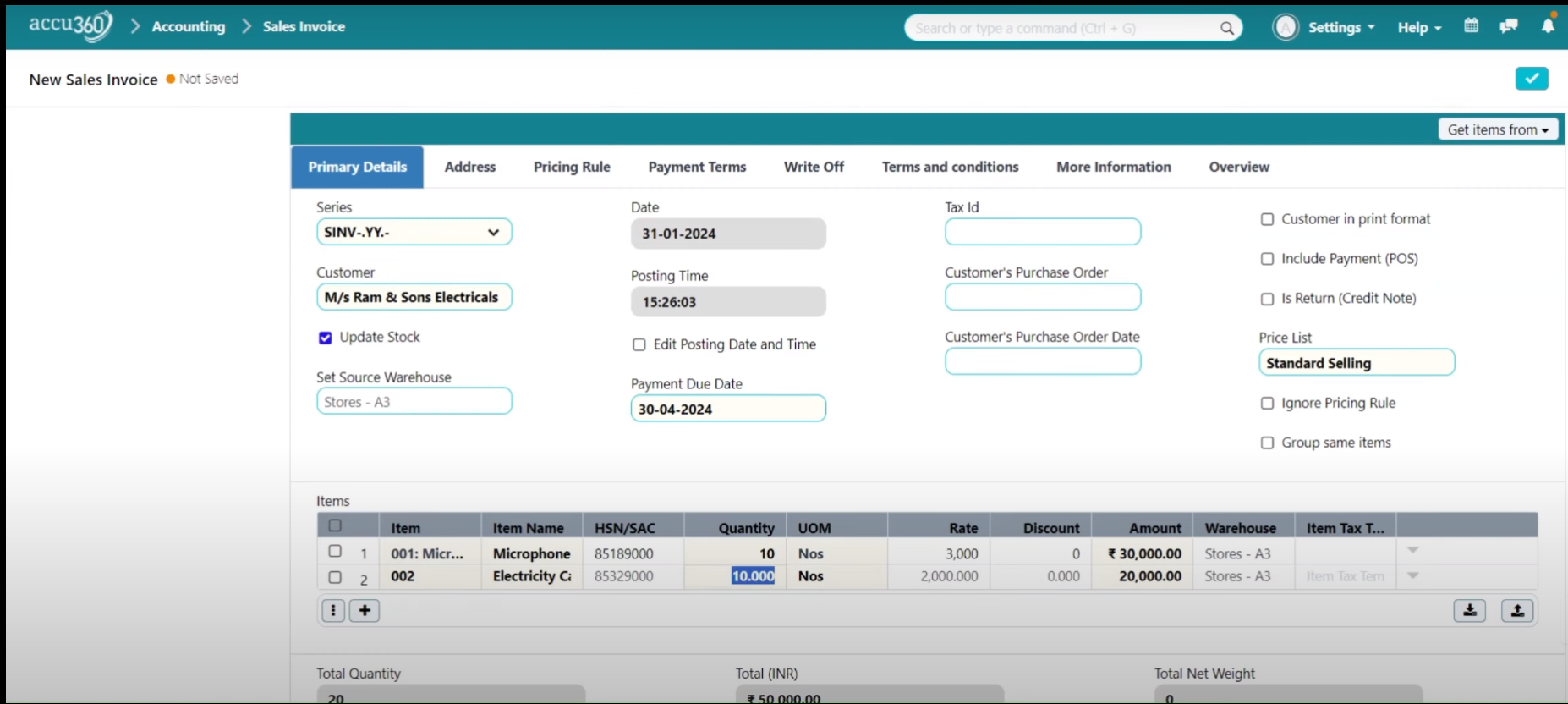This screenshot has height=704, width=1568.
Task: Check Ignore Pricing Rule
Action: coord(1267,404)
